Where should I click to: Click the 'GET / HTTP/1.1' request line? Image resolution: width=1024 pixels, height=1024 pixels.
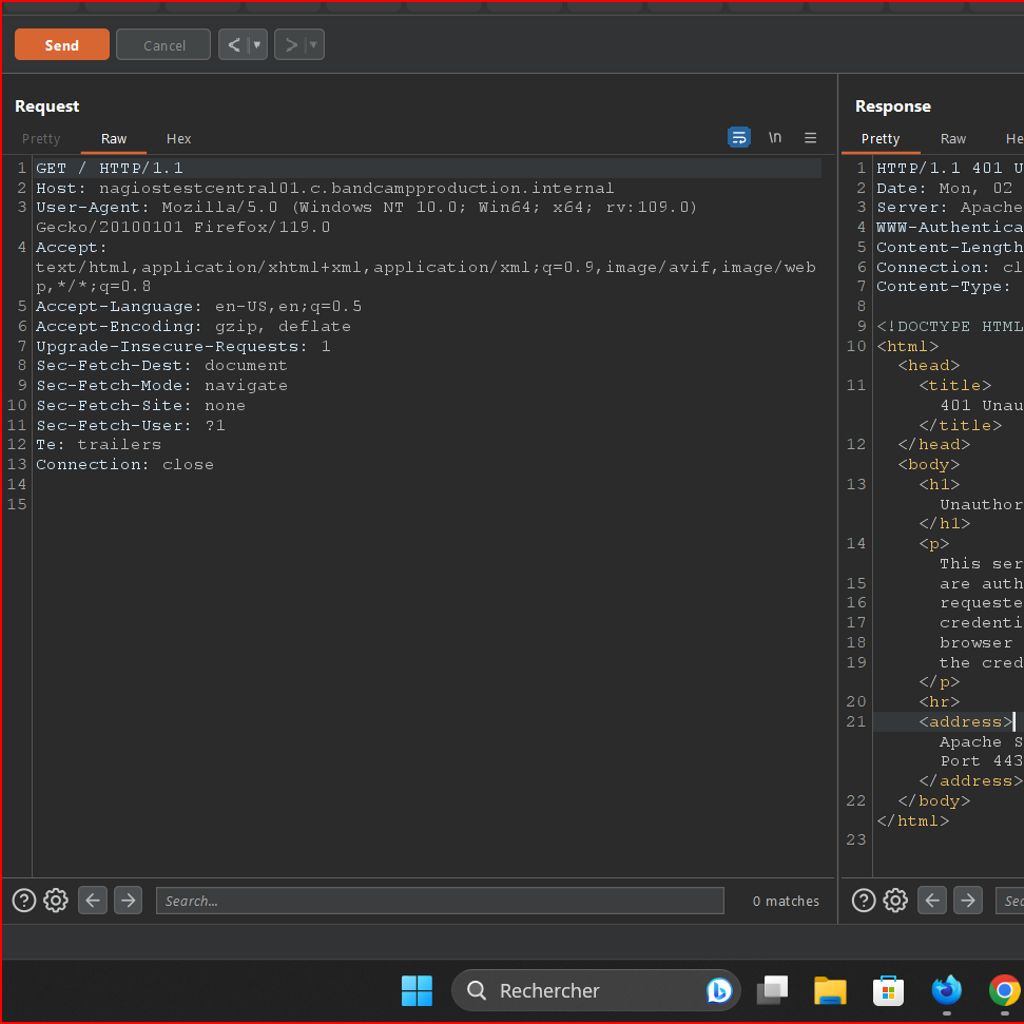pos(109,168)
